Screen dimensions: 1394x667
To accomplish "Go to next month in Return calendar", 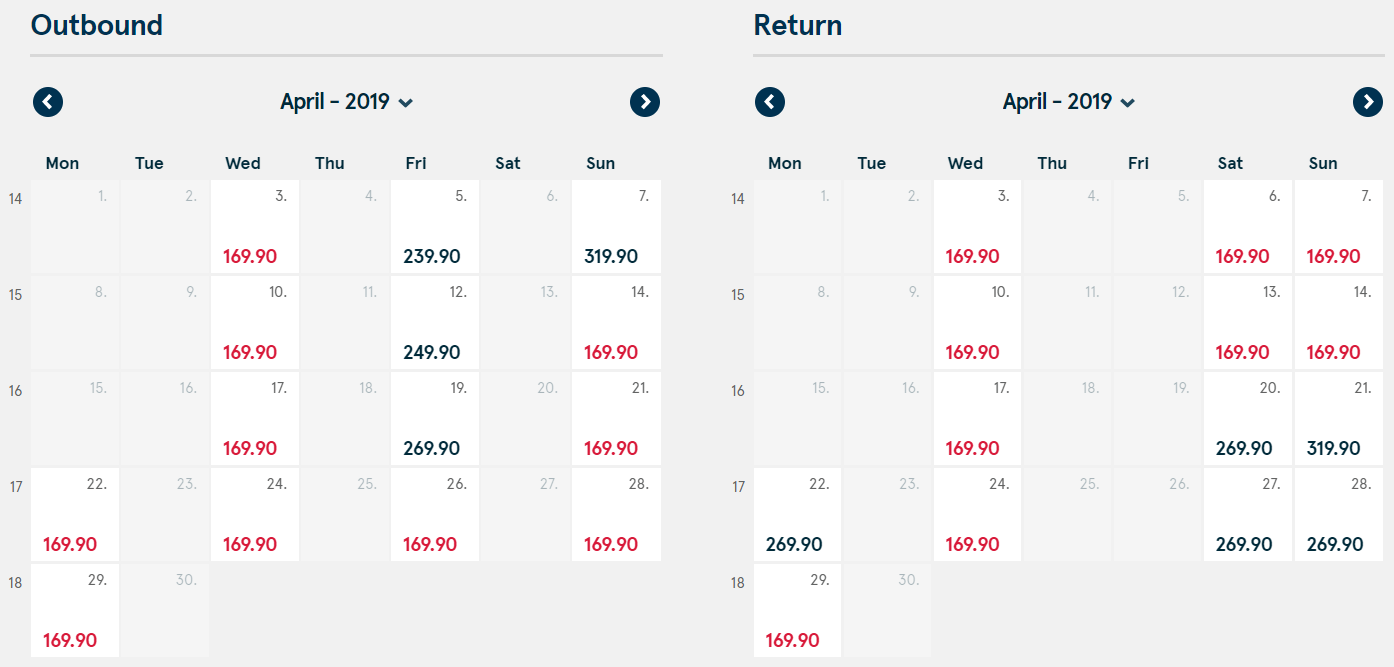I will (1368, 102).
